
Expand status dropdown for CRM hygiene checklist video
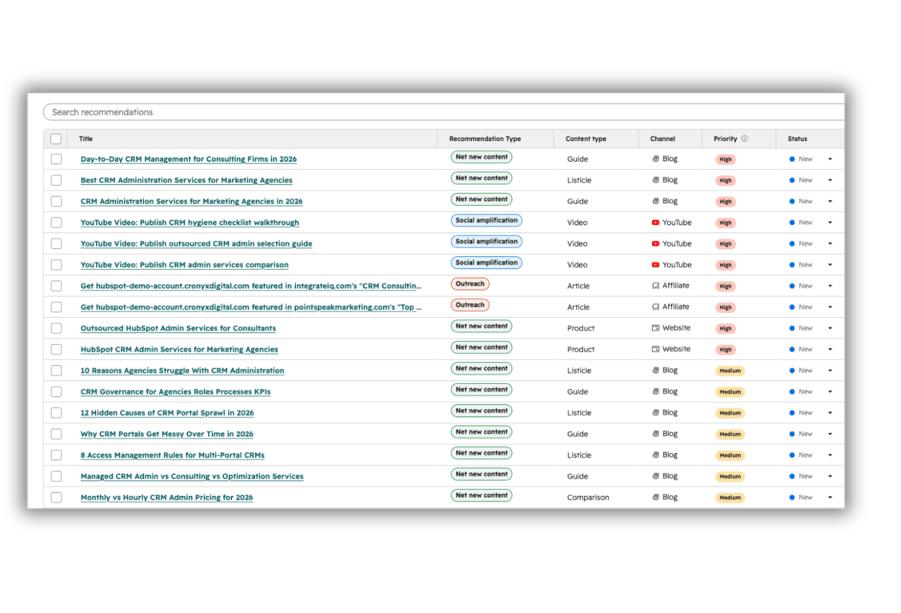(830, 222)
